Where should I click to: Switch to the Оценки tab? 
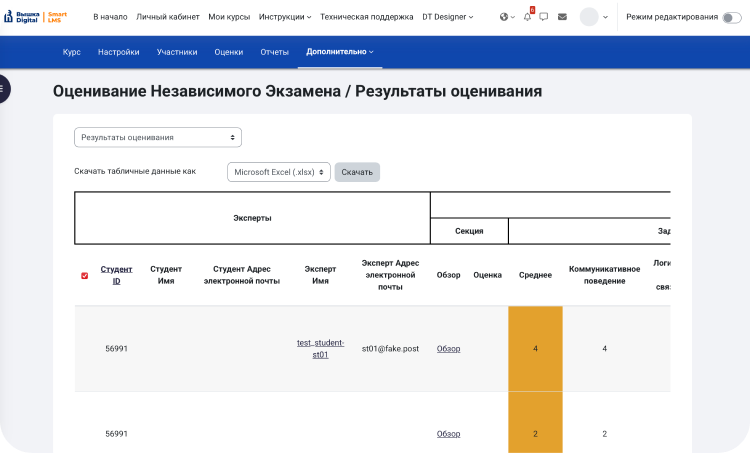(229, 52)
